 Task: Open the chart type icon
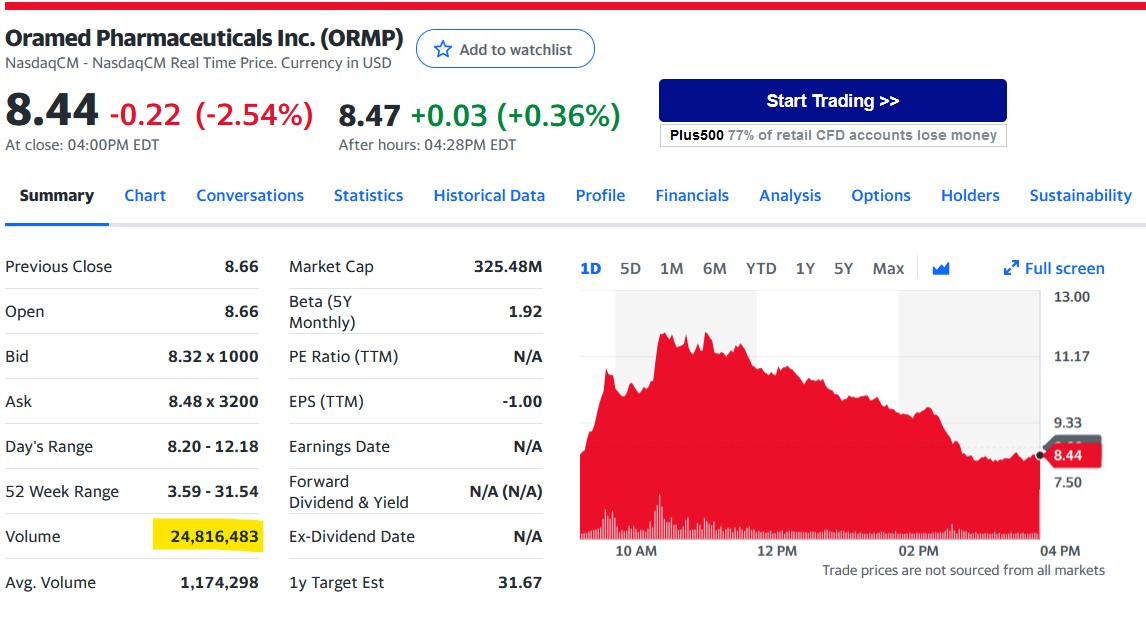click(940, 268)
